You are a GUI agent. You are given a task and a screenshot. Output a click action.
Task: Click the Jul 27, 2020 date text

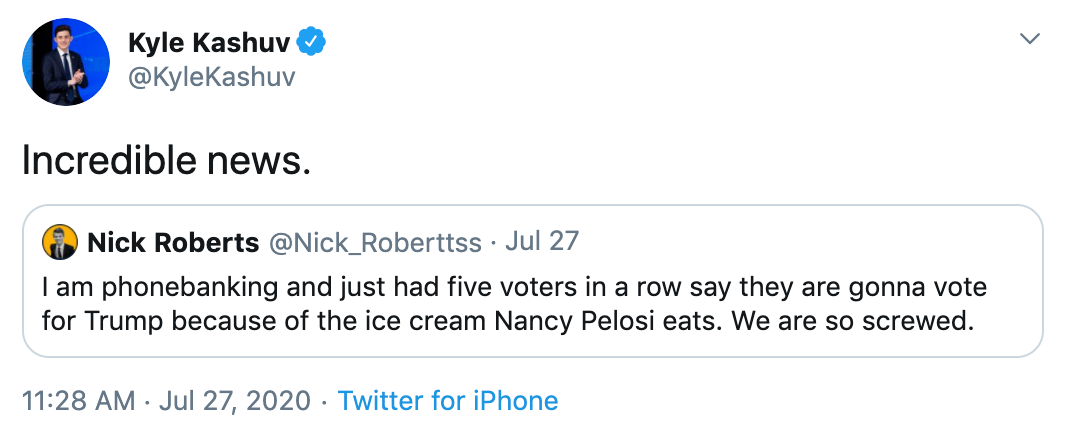coord(235,401)
